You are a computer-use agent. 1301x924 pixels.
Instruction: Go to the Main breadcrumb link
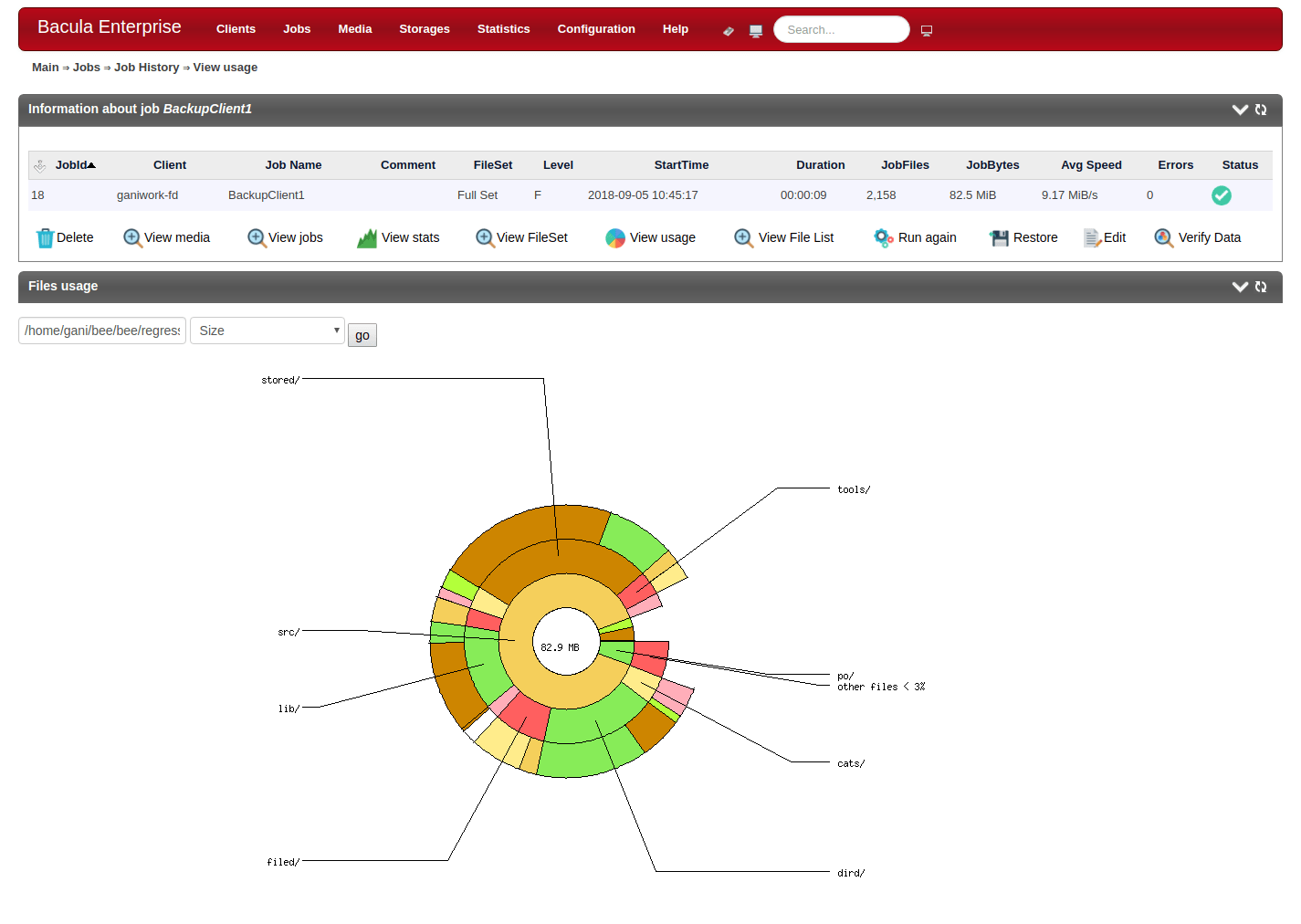[x=46, y=68]
